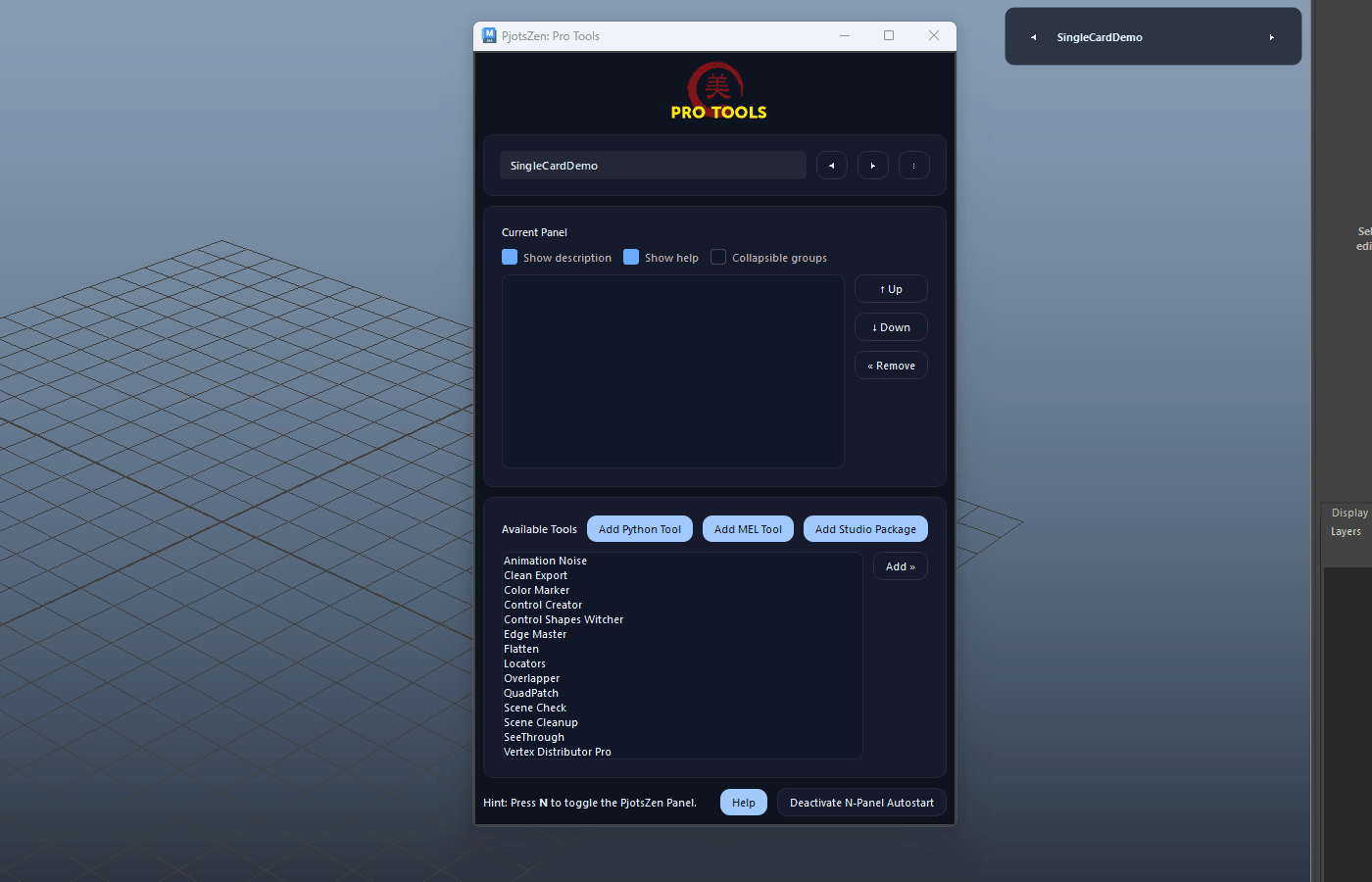Minimize the Pro Tools window
Viewport: 1372px width, 882px height.
(845, 35)
